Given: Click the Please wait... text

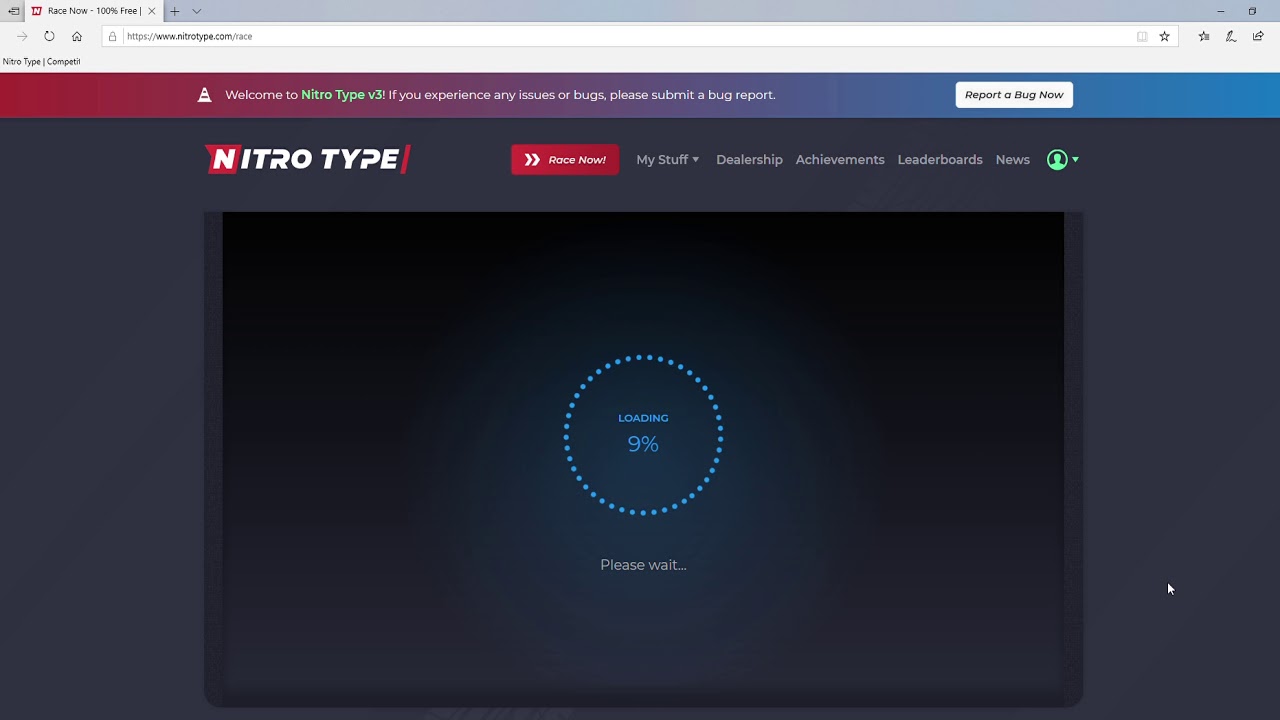Looking at the screenshot, I should click(643, 565).
